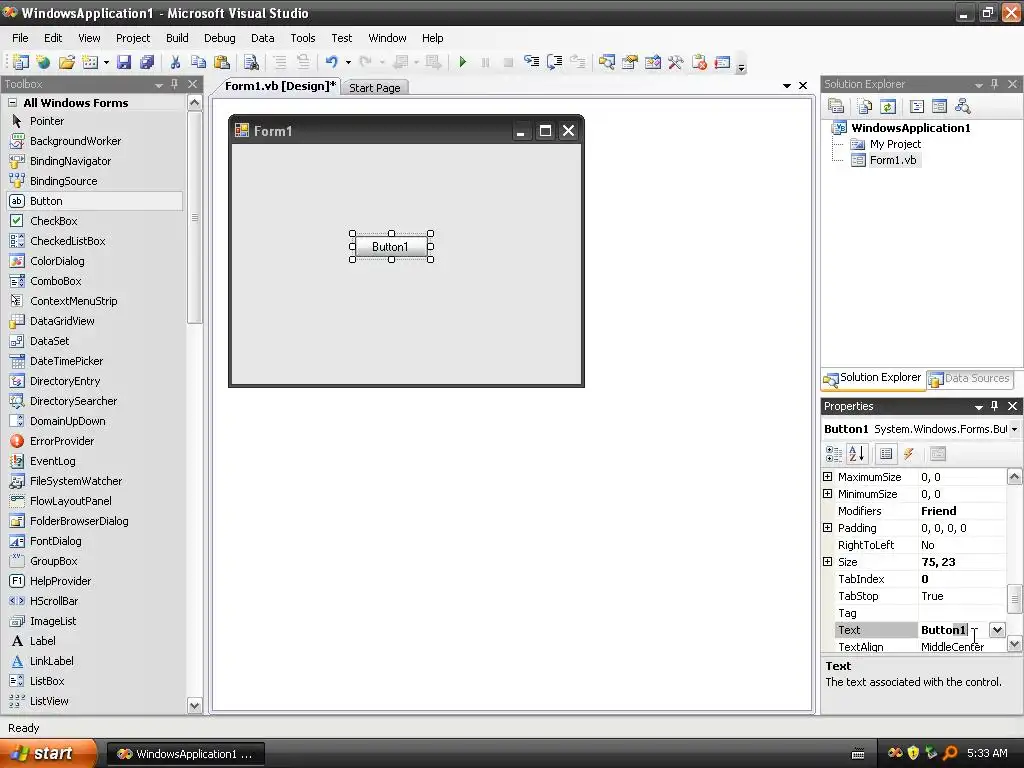
Task: Open the Tools menu
Action: pos(303,38)
